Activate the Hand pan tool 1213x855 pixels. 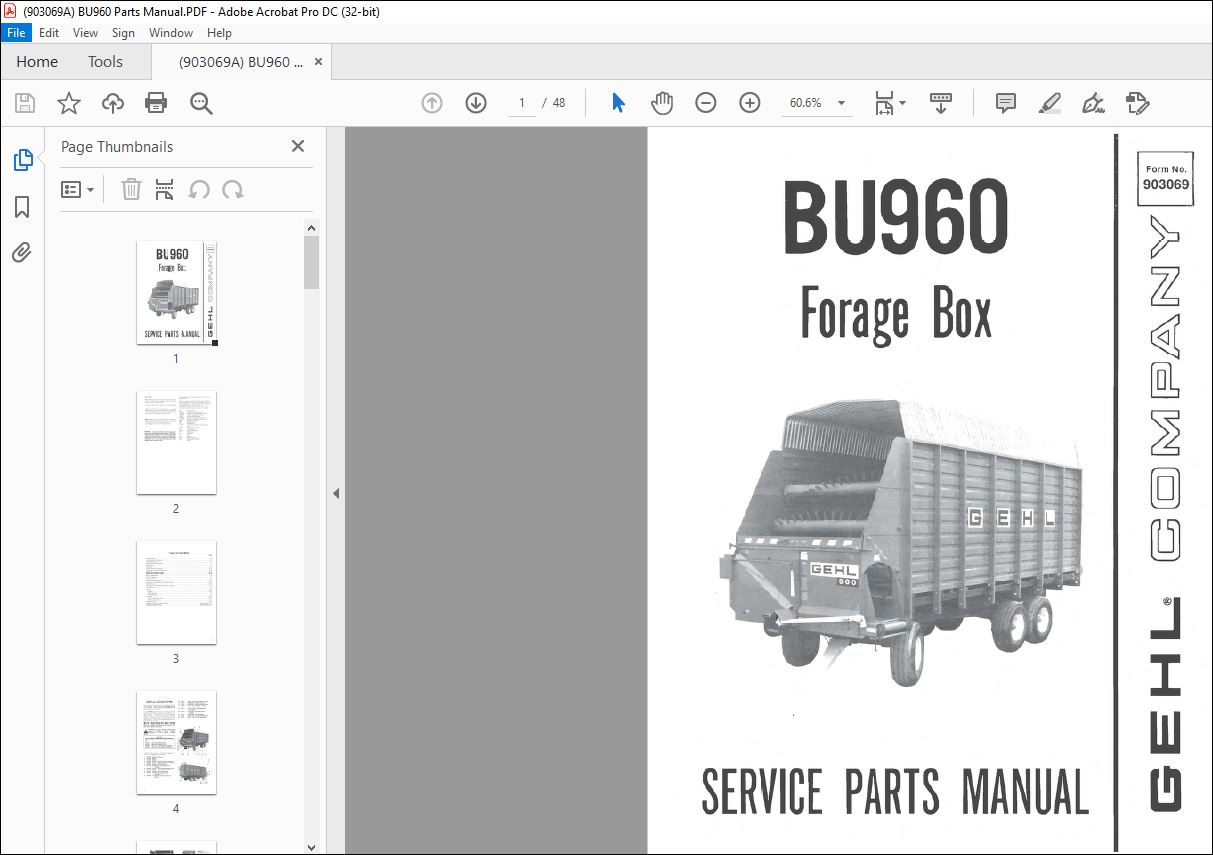tap(662, 103)
